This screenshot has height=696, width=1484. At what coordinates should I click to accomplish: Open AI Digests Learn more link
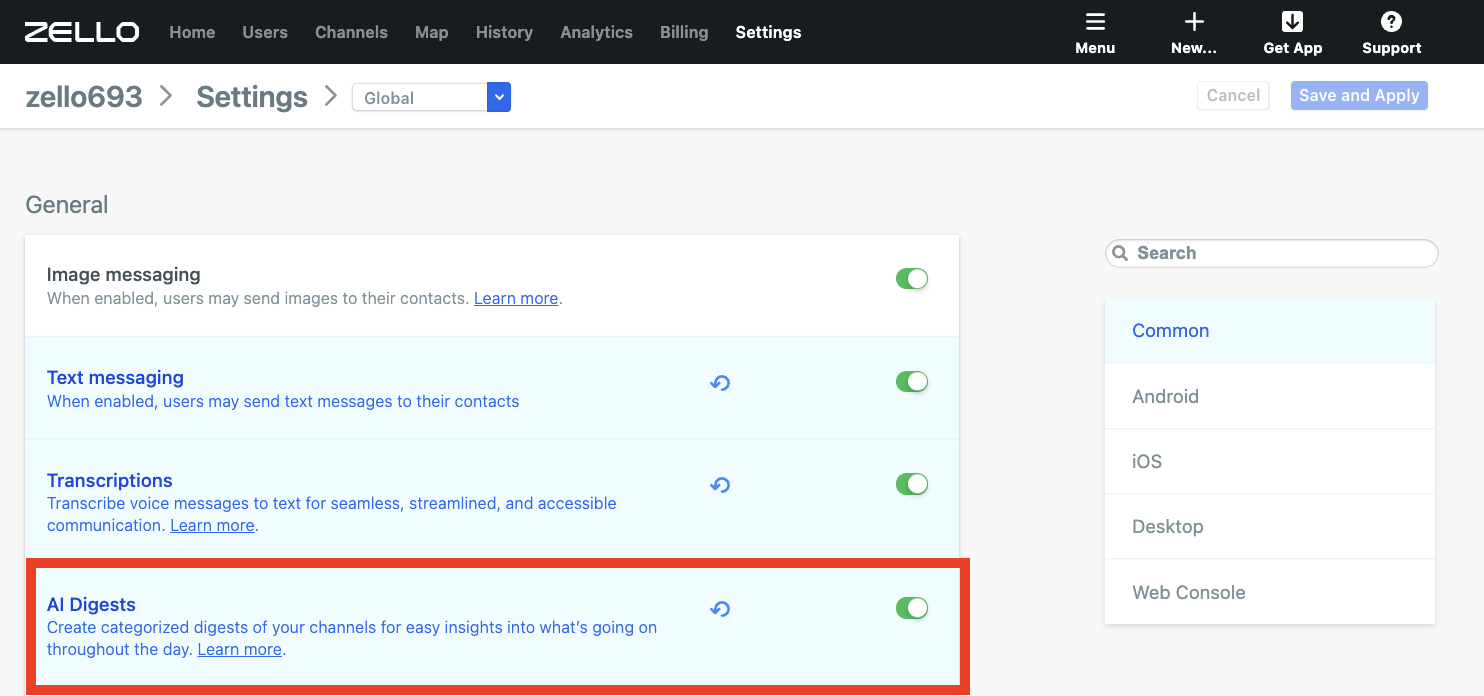coord(240,649)
